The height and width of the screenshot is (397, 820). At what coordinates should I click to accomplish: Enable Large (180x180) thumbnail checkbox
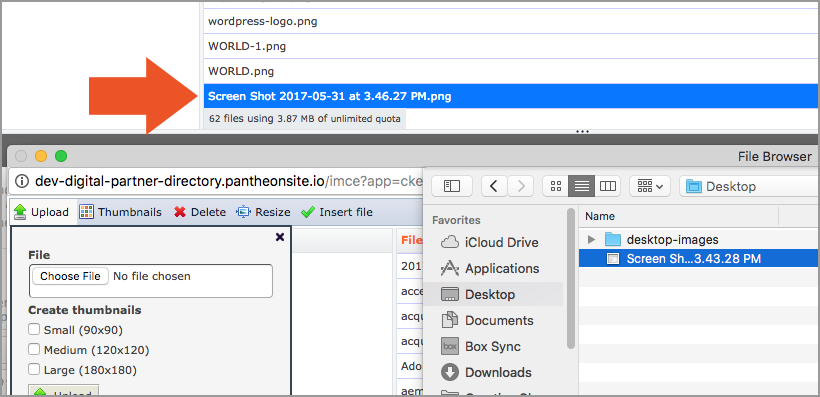[34, 370]
